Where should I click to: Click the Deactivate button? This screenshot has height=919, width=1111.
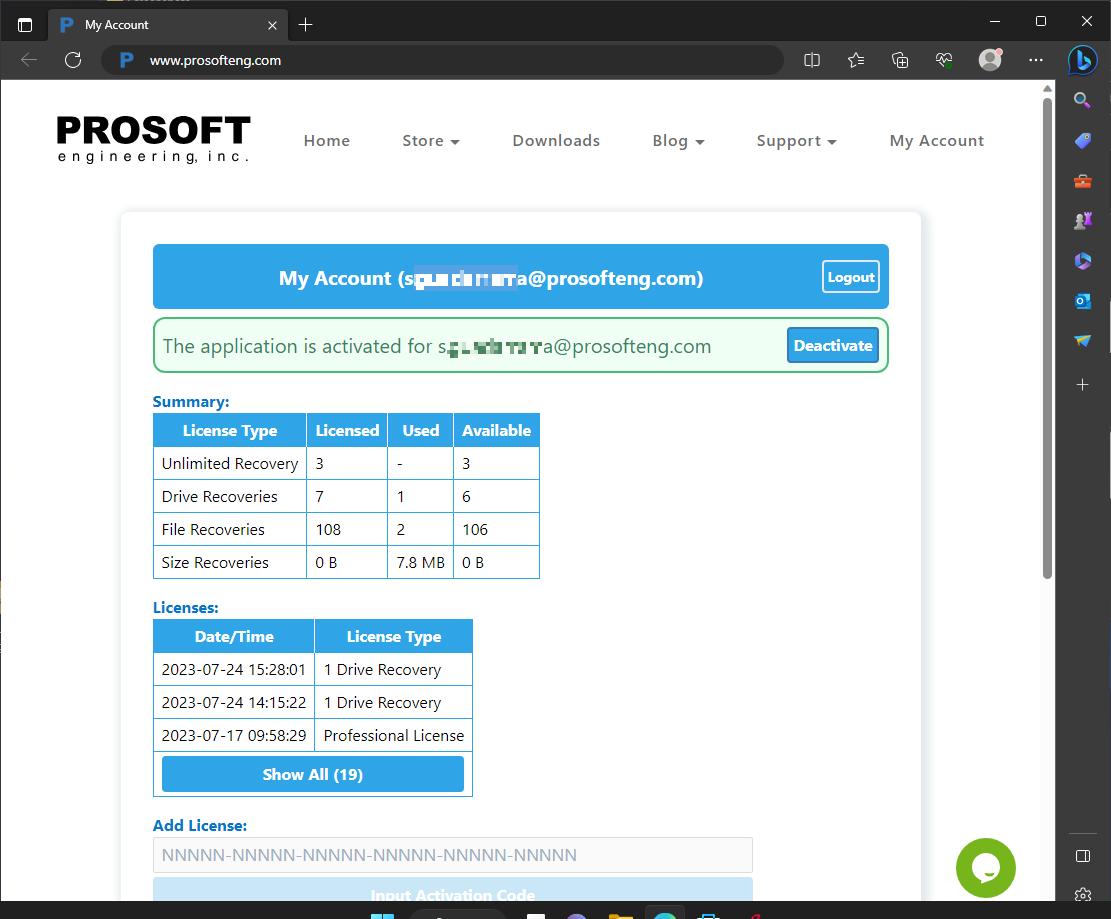(x=833, y=345)
